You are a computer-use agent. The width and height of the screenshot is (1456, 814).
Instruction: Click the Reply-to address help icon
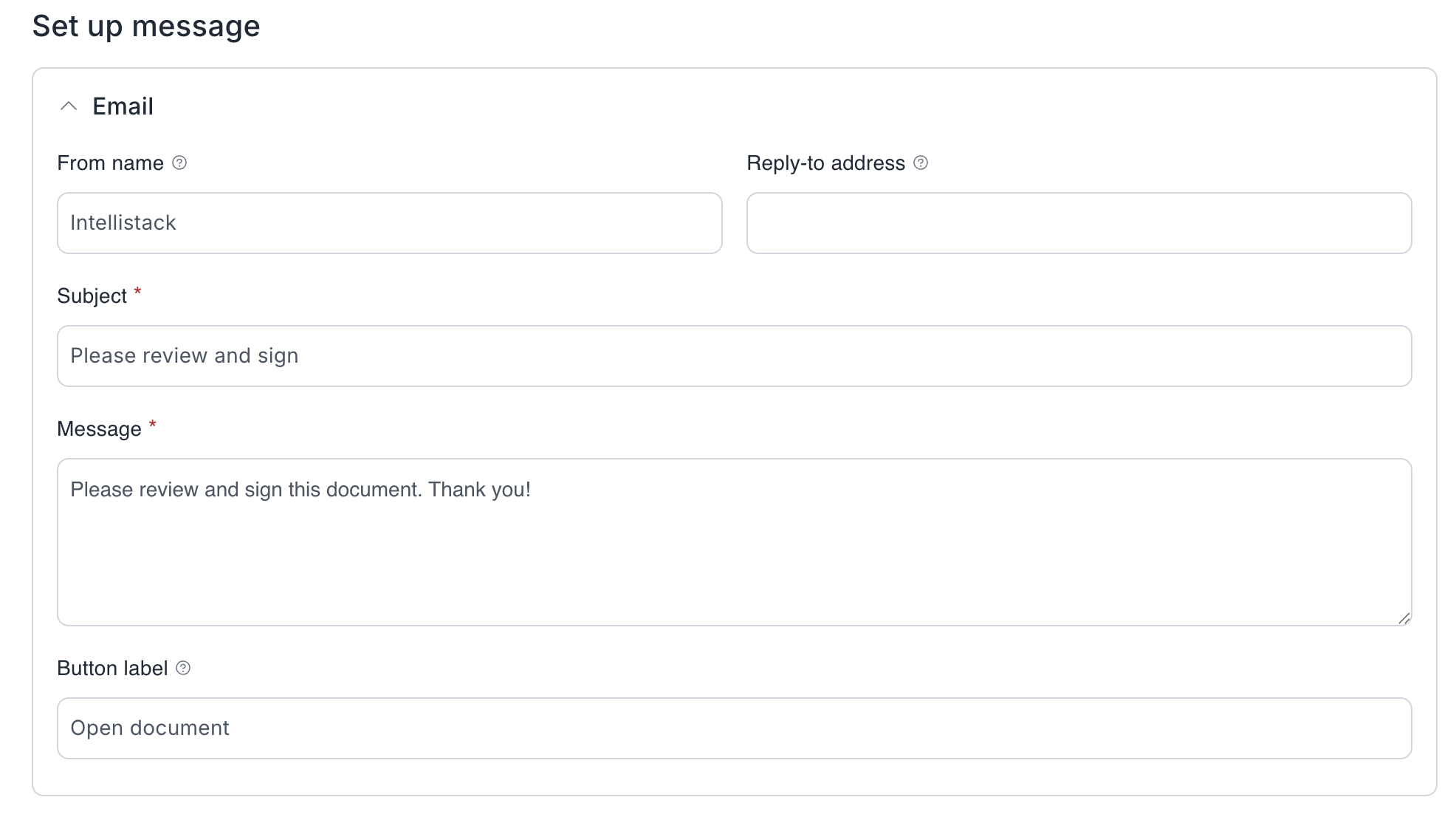click(921, 163)
